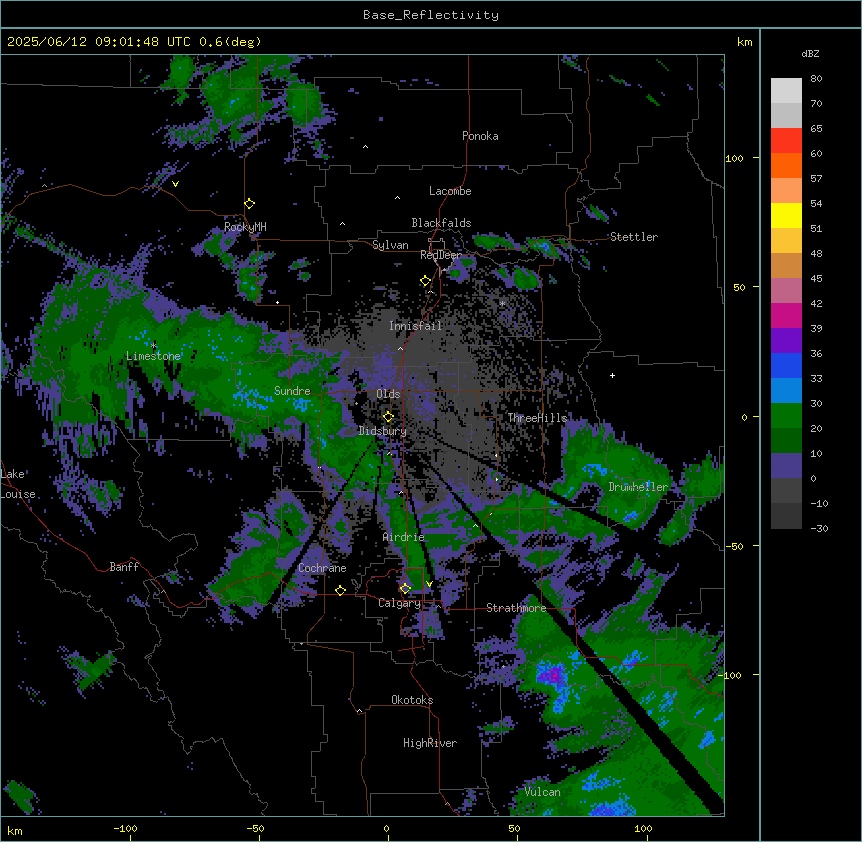Pick the magenta 39-42 dBZ color swatch
The image size is (862, 842).
[786, 315]
